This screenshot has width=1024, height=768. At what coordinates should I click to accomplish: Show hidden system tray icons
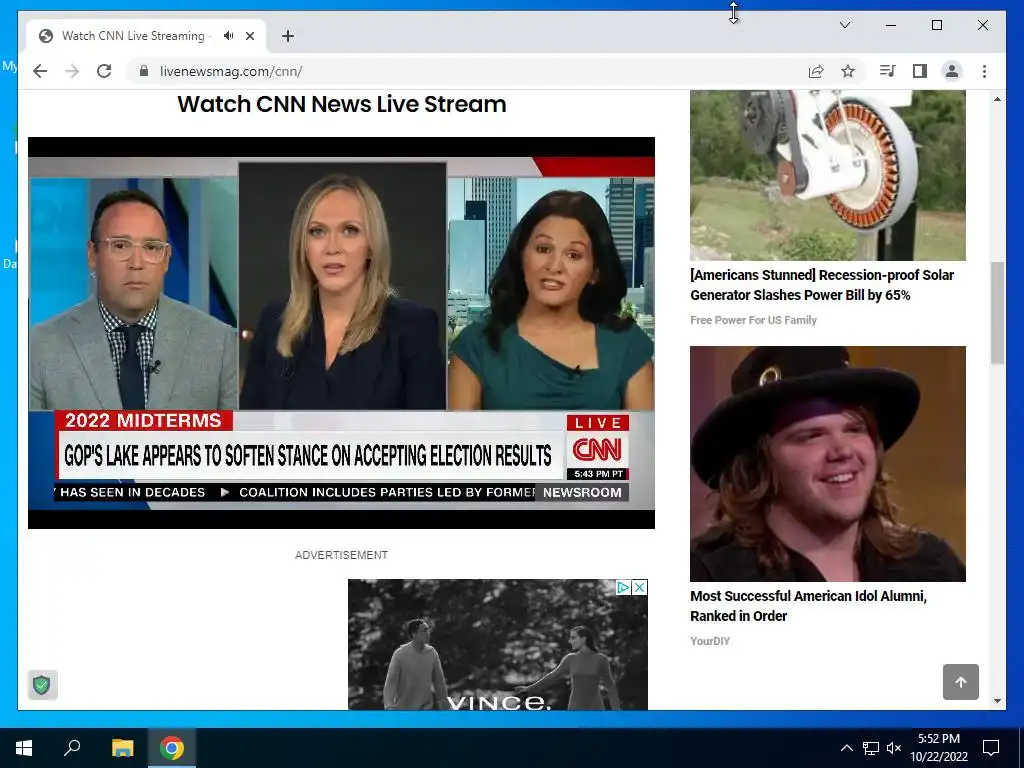pos(846,748)
